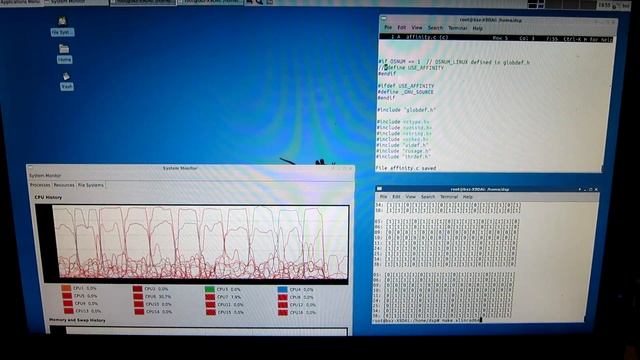The height and width of the screenshot is (360, 640).
Task: Change the CPU2 graph color swatch
Action: pos(138,289)
